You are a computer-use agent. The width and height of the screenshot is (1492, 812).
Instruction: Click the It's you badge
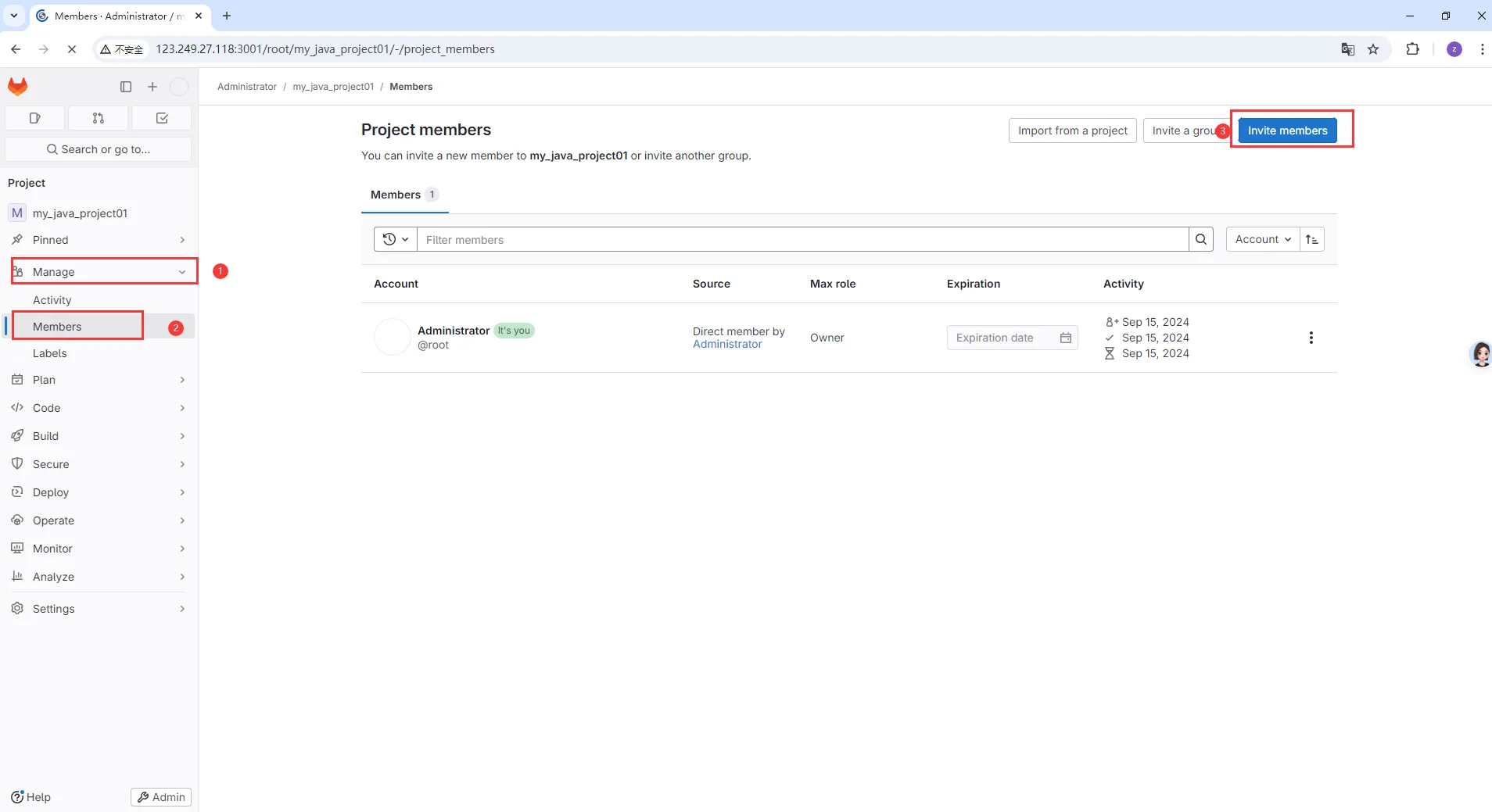[x=514, y=331]
